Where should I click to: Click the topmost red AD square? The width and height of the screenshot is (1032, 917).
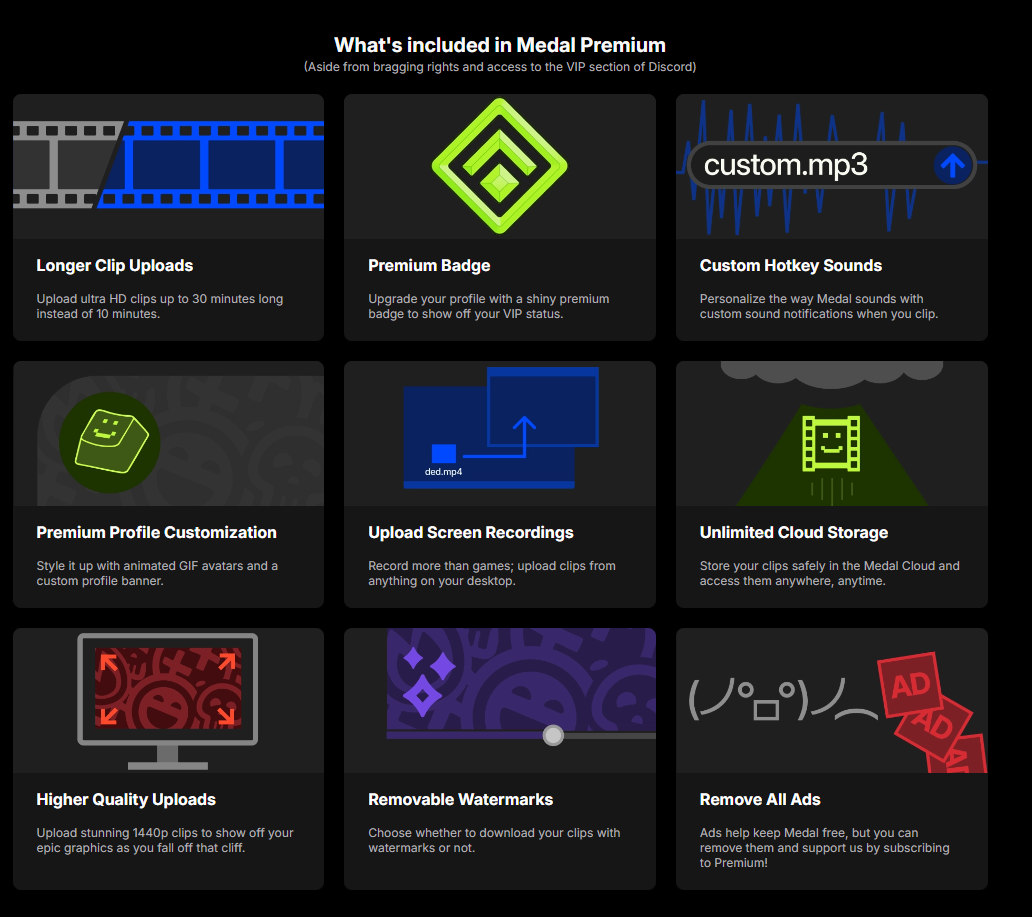pos(911,685)
